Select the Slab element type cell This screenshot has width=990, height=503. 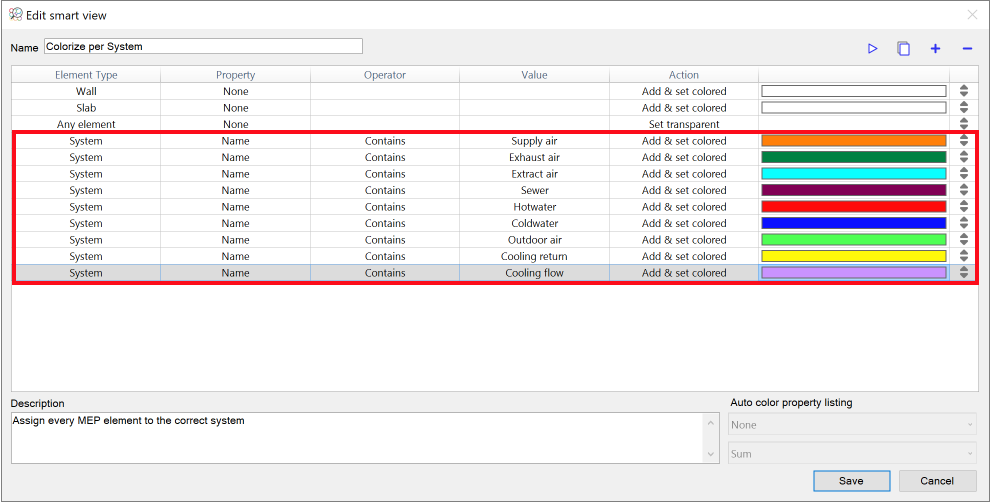pos(86,107)
